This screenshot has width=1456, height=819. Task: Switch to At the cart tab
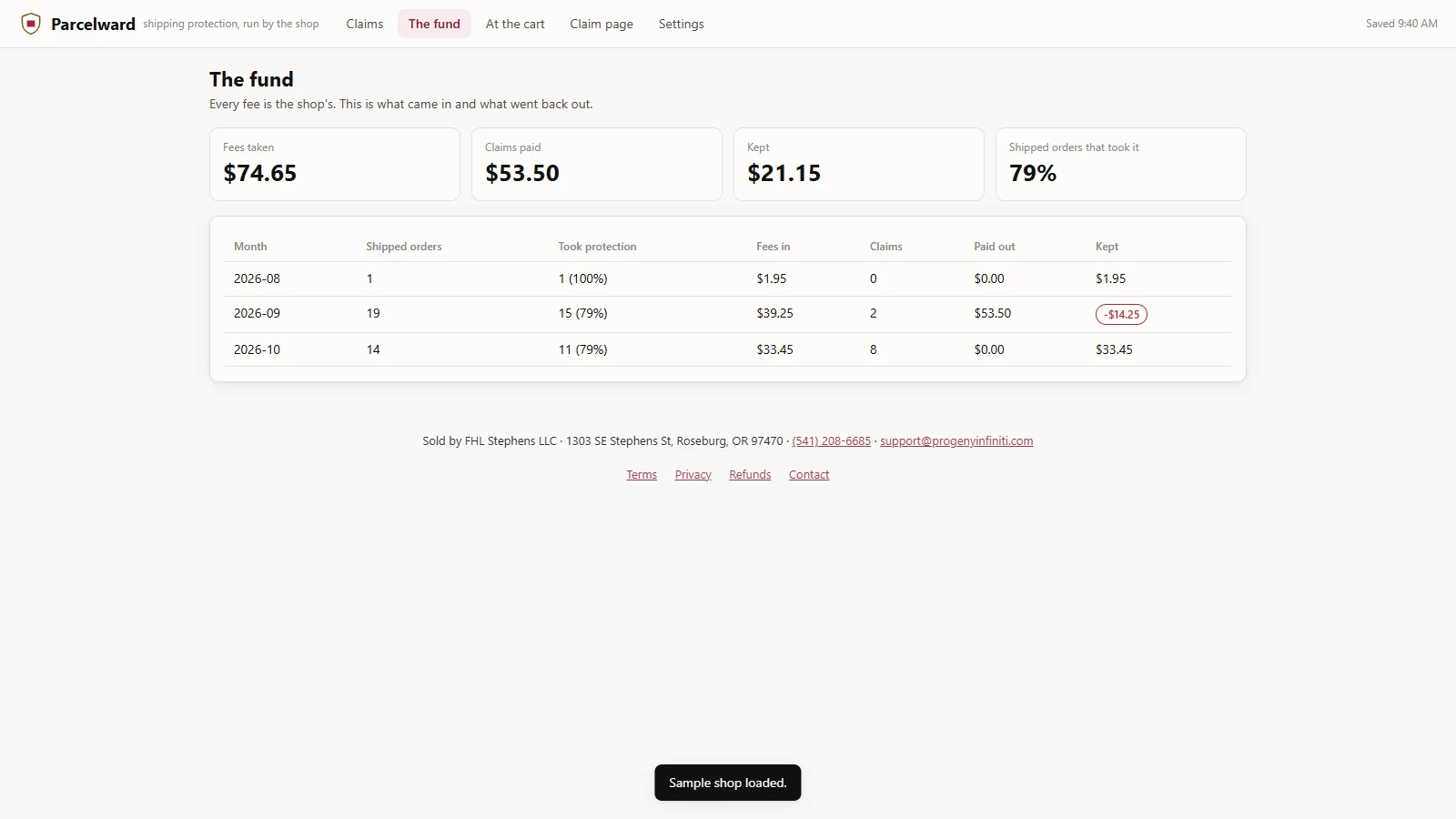coord(515,24)
